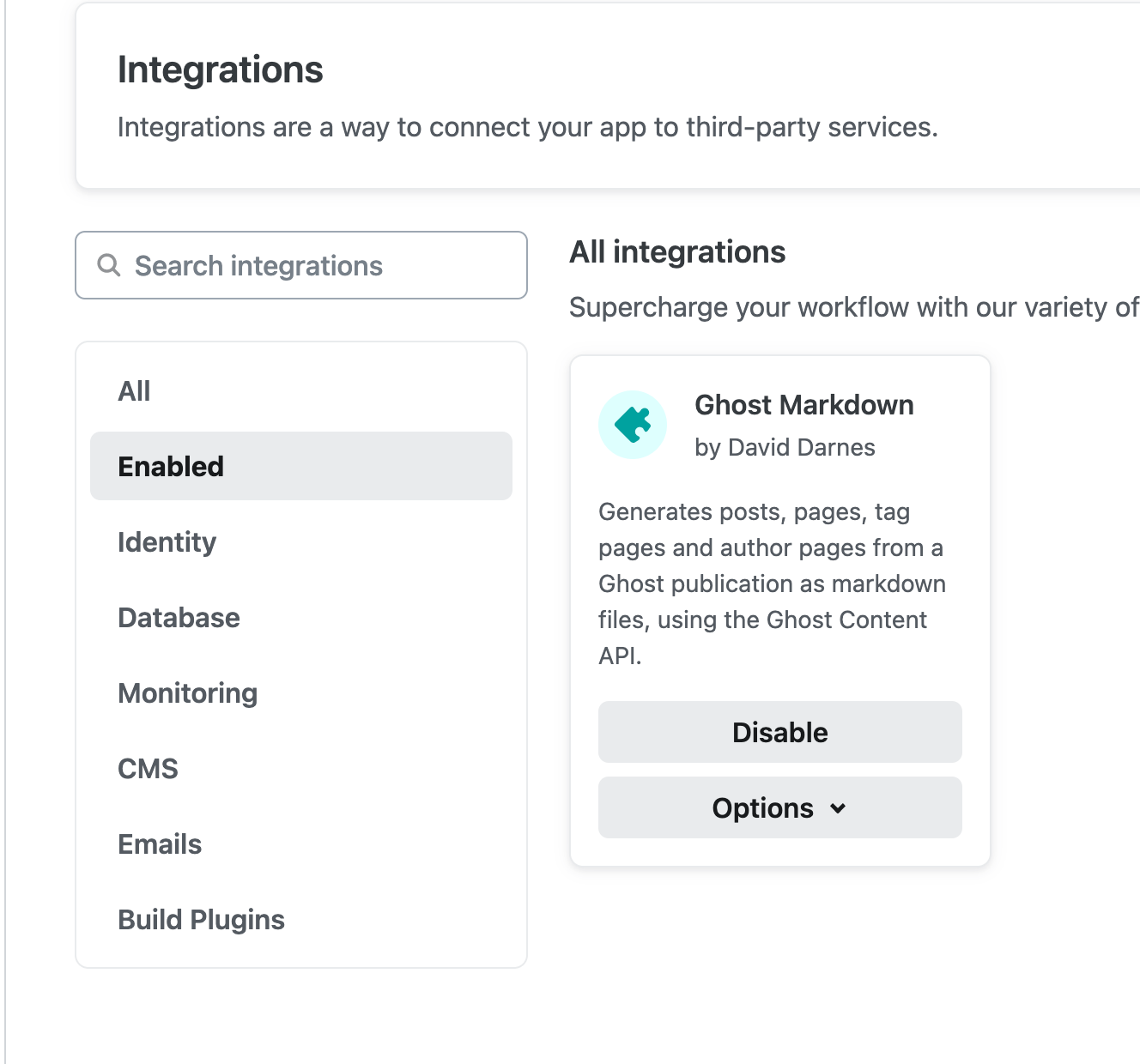
Task: Filter integrations by Database
Action: click(179, 618)
